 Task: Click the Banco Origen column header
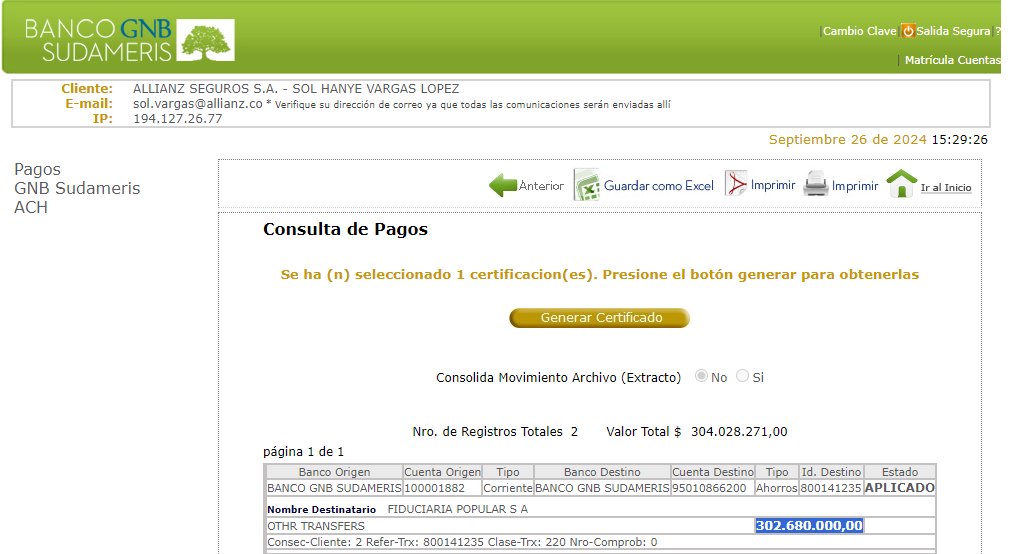click(x=334, y=472)
